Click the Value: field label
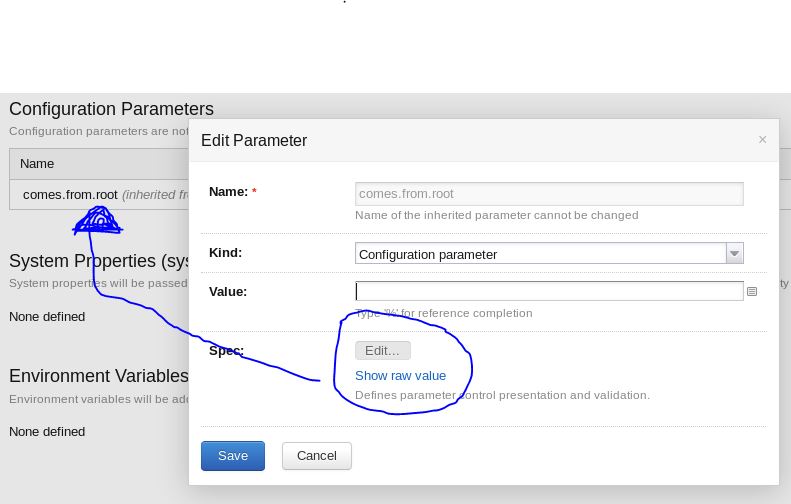 pos(228,292)
